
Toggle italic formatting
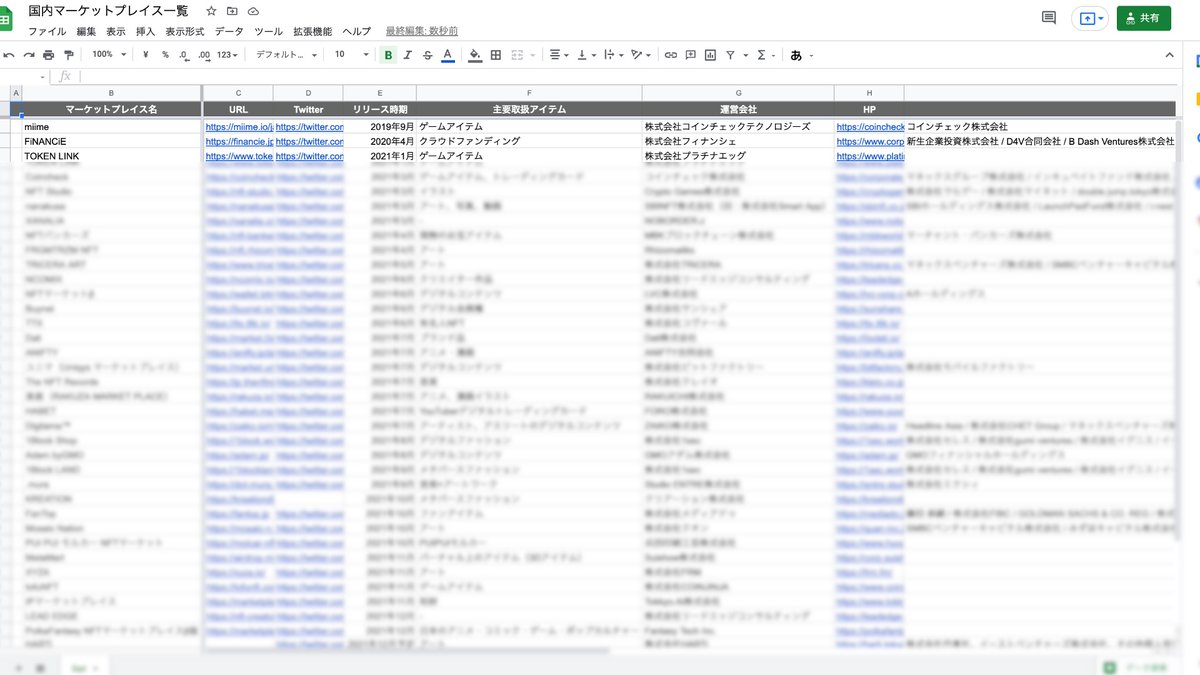pyautogui.click(x=408, y=55)
